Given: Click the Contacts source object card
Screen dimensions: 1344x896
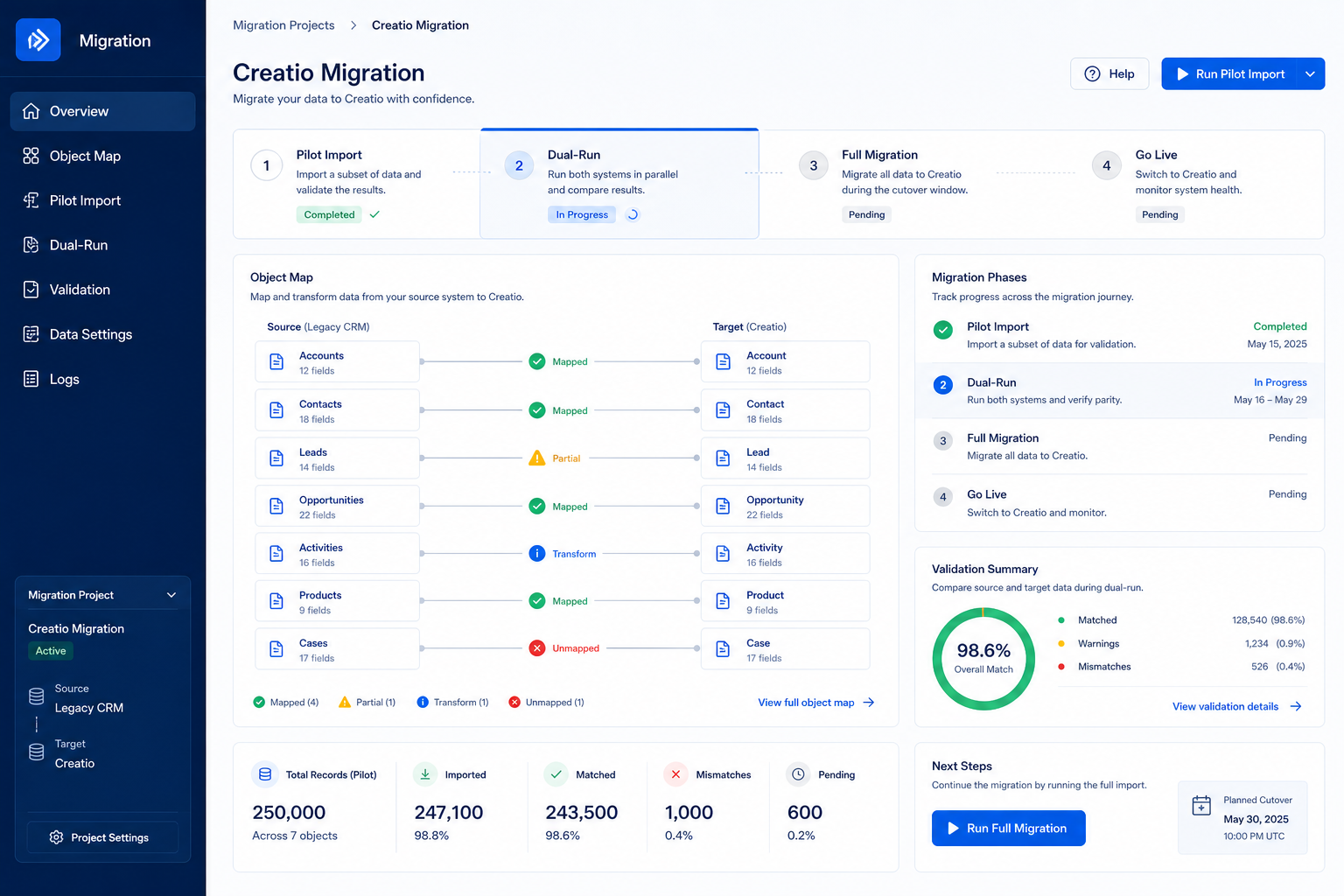Looking at the screenshot, I should (338, 410).
